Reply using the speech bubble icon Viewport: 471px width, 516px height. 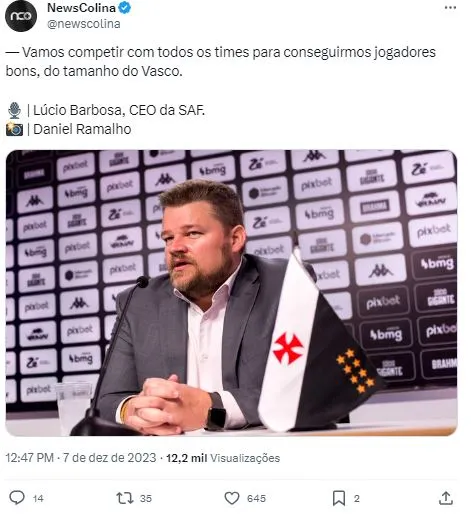(17, 498)
